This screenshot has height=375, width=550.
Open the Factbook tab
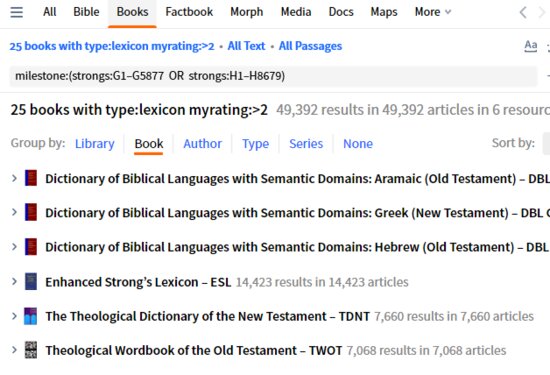point(189,12)
